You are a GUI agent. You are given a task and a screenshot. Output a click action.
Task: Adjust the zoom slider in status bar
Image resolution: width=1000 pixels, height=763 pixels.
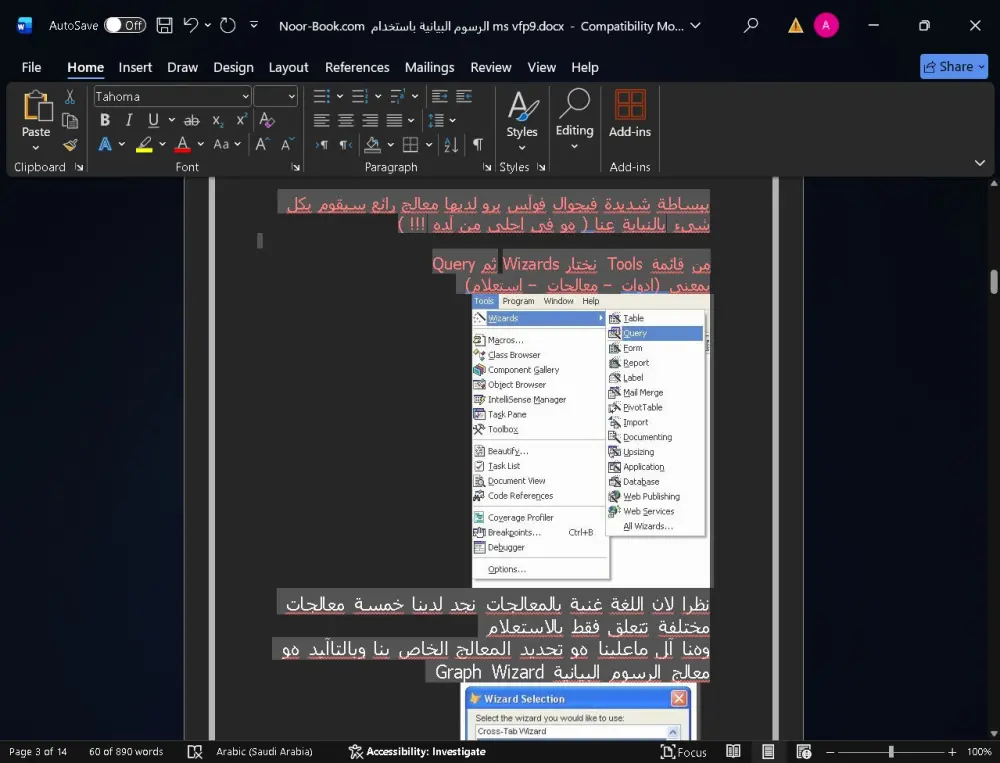tap(890, 751)
